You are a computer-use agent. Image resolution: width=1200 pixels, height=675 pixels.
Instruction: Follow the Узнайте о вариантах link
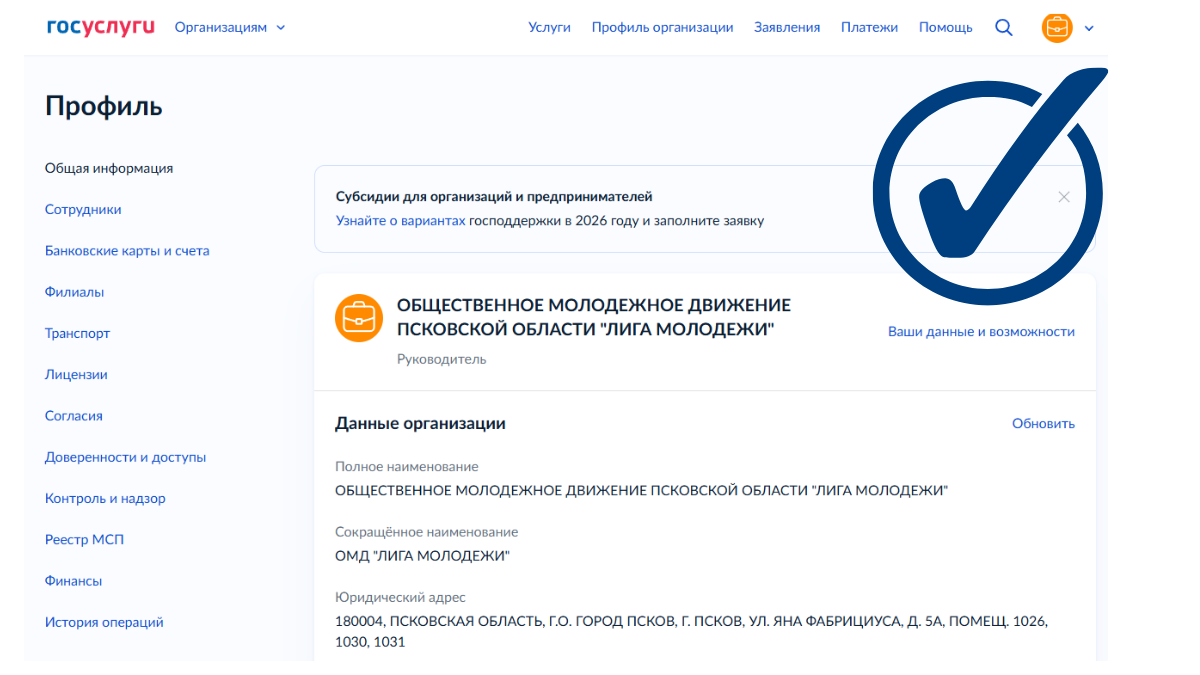coord(400,220)
